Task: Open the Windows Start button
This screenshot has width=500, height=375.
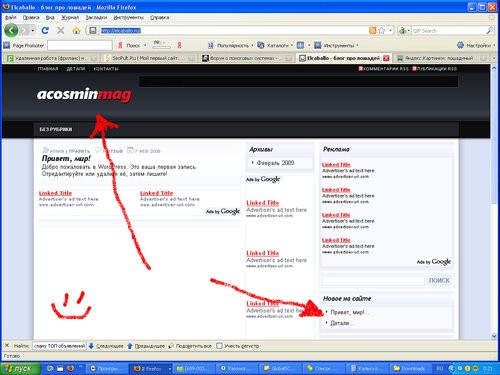Action: (21, 368)
